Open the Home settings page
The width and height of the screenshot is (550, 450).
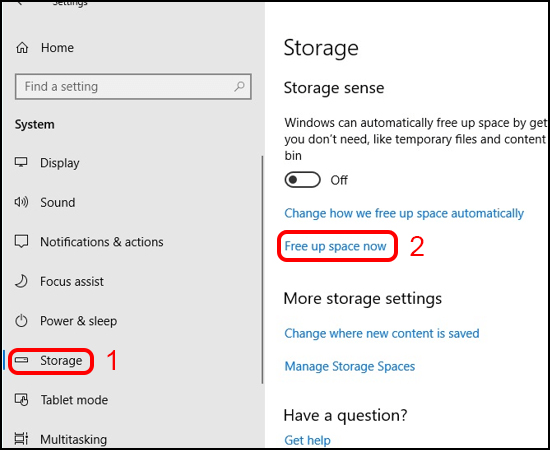click(x=57, y=47)
